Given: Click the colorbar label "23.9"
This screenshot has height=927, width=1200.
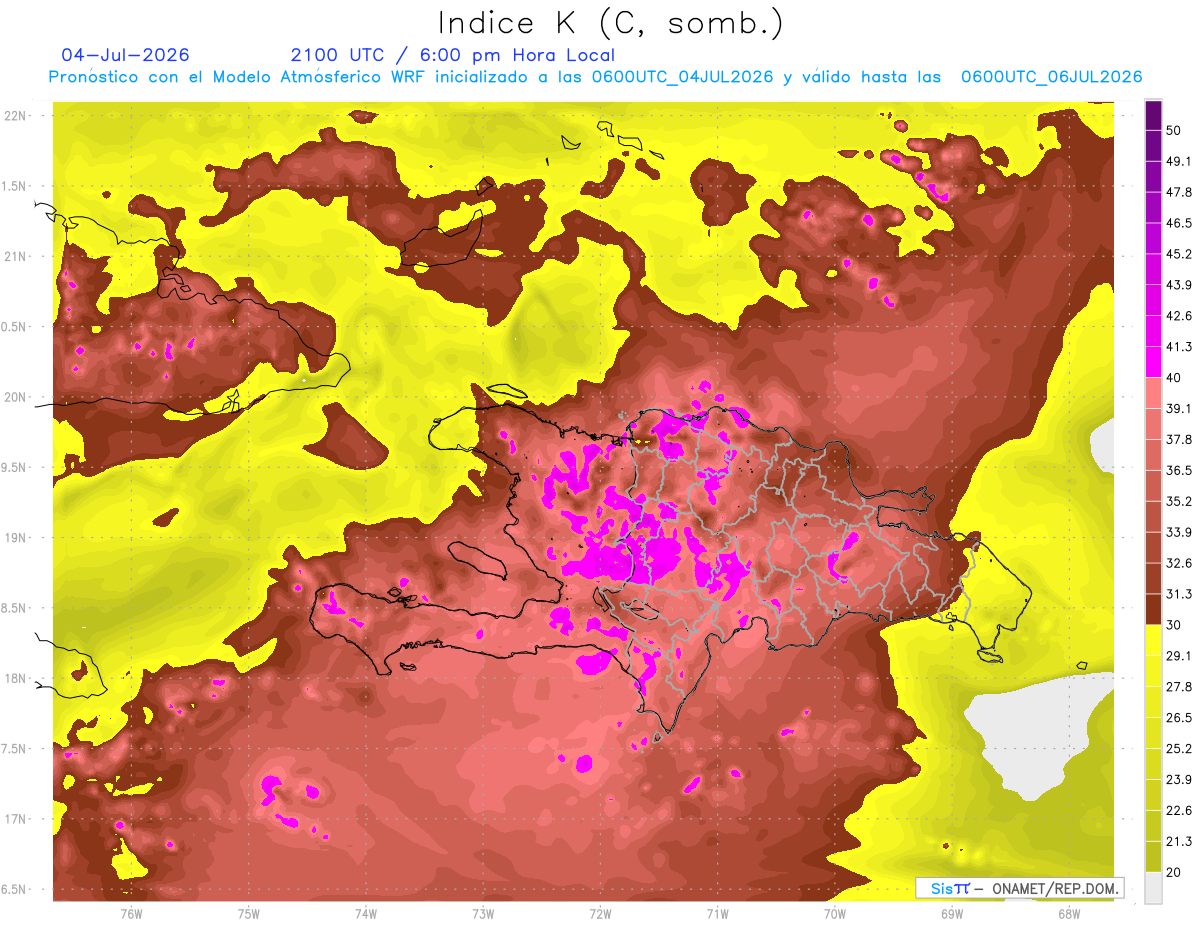Looking at the screenshot, I should pyautogui.click(x=1179, y=779).
